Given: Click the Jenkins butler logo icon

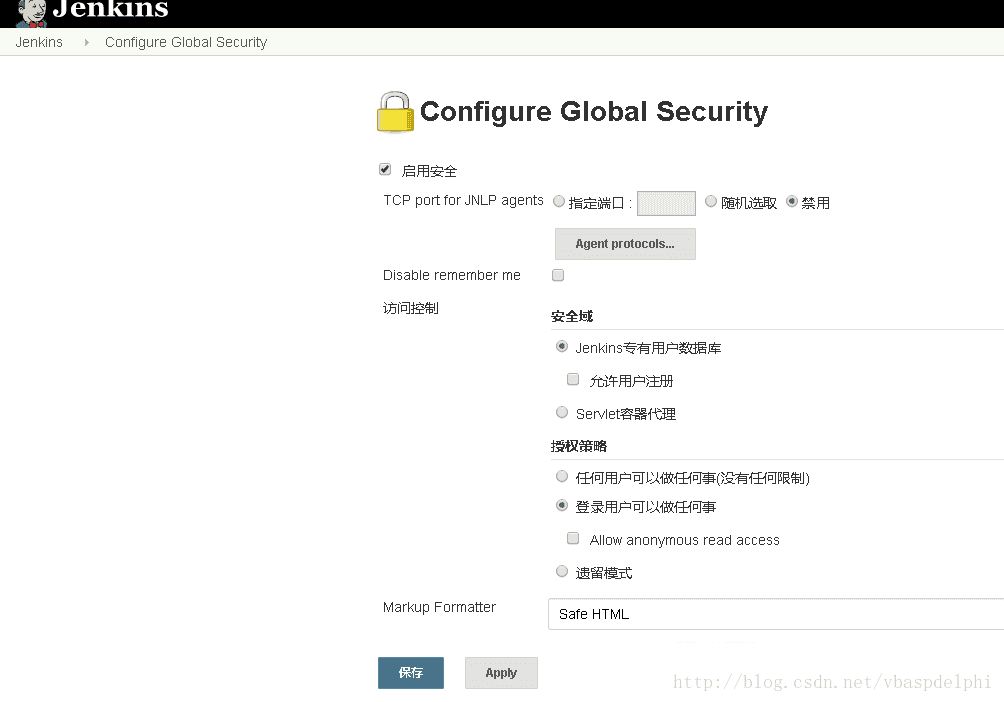Looking at the screenshot, I should click(32, 13).
